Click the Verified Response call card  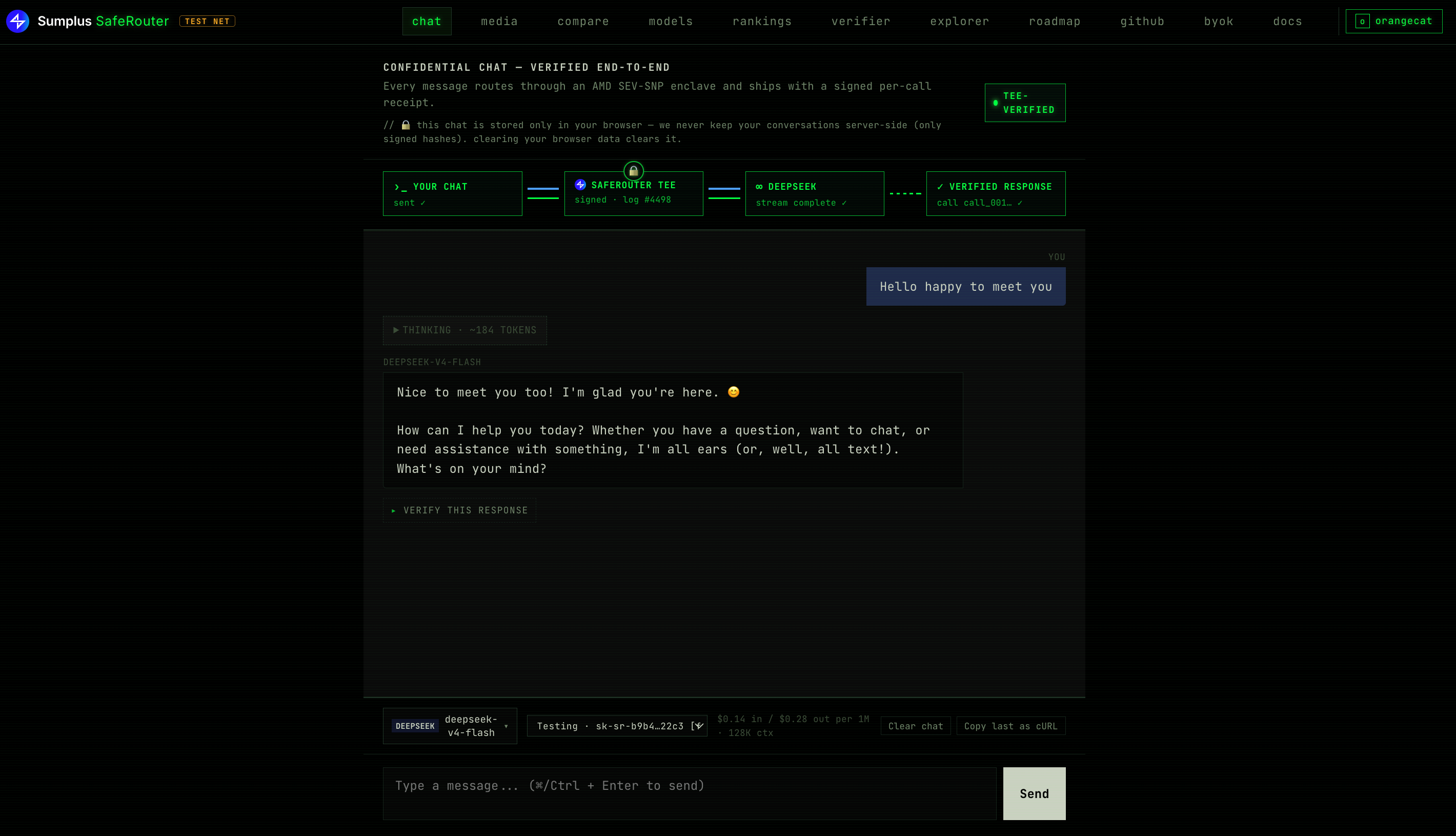(x=996, y=193)
